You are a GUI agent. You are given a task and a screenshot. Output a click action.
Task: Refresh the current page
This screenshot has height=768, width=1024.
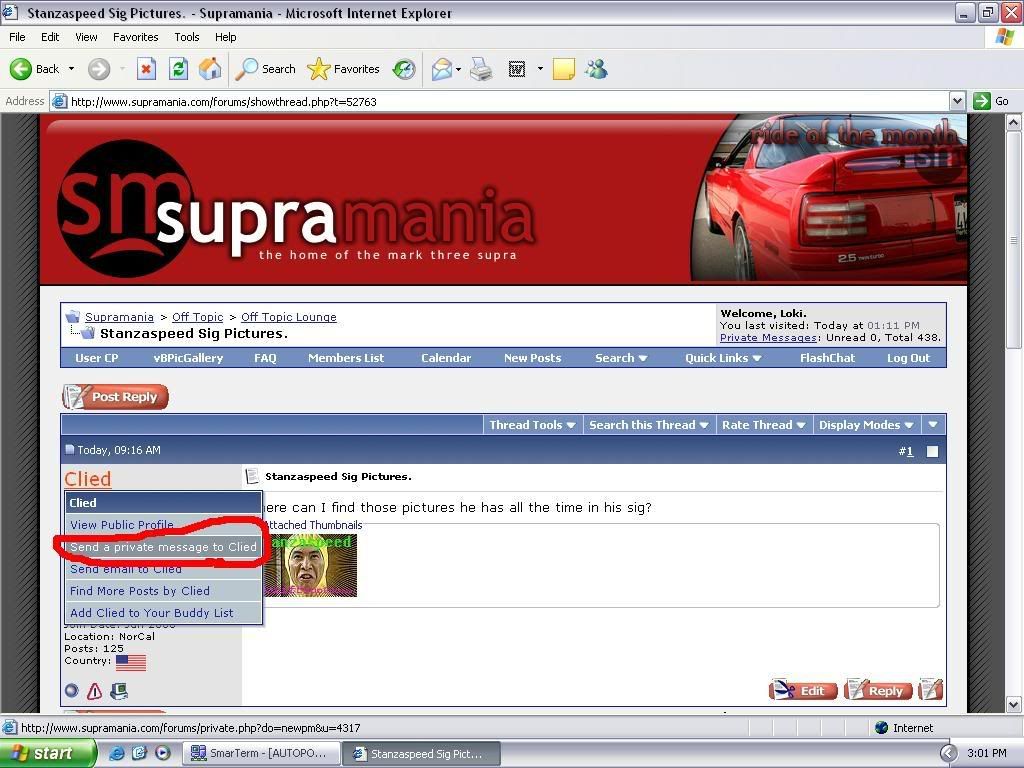coord(178,69)
